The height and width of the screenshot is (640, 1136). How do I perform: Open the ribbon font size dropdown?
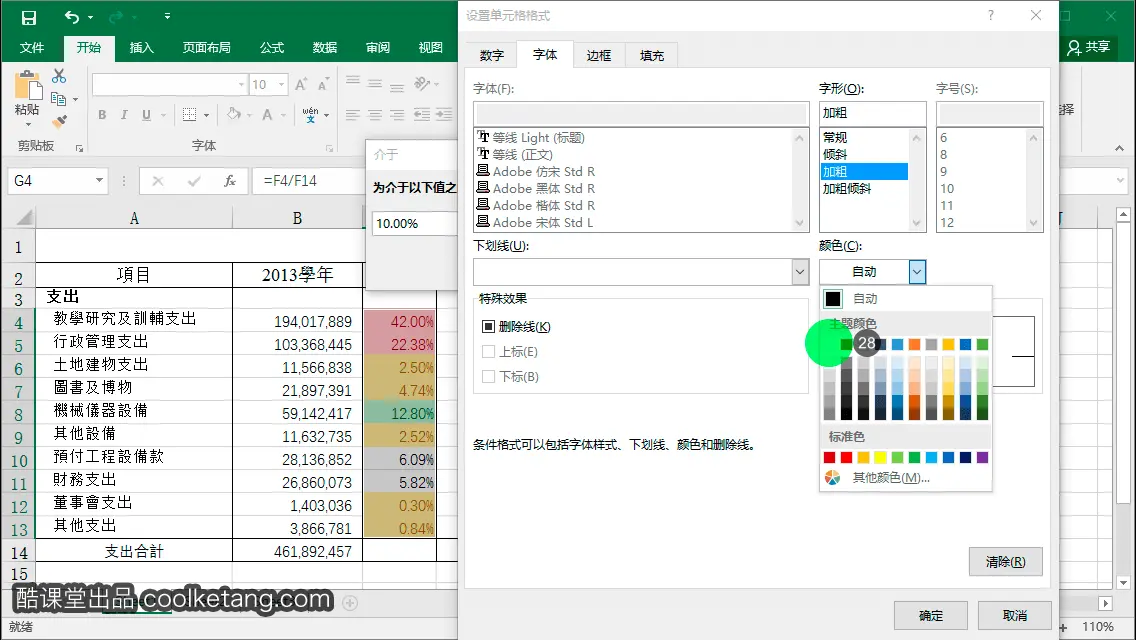282,85
